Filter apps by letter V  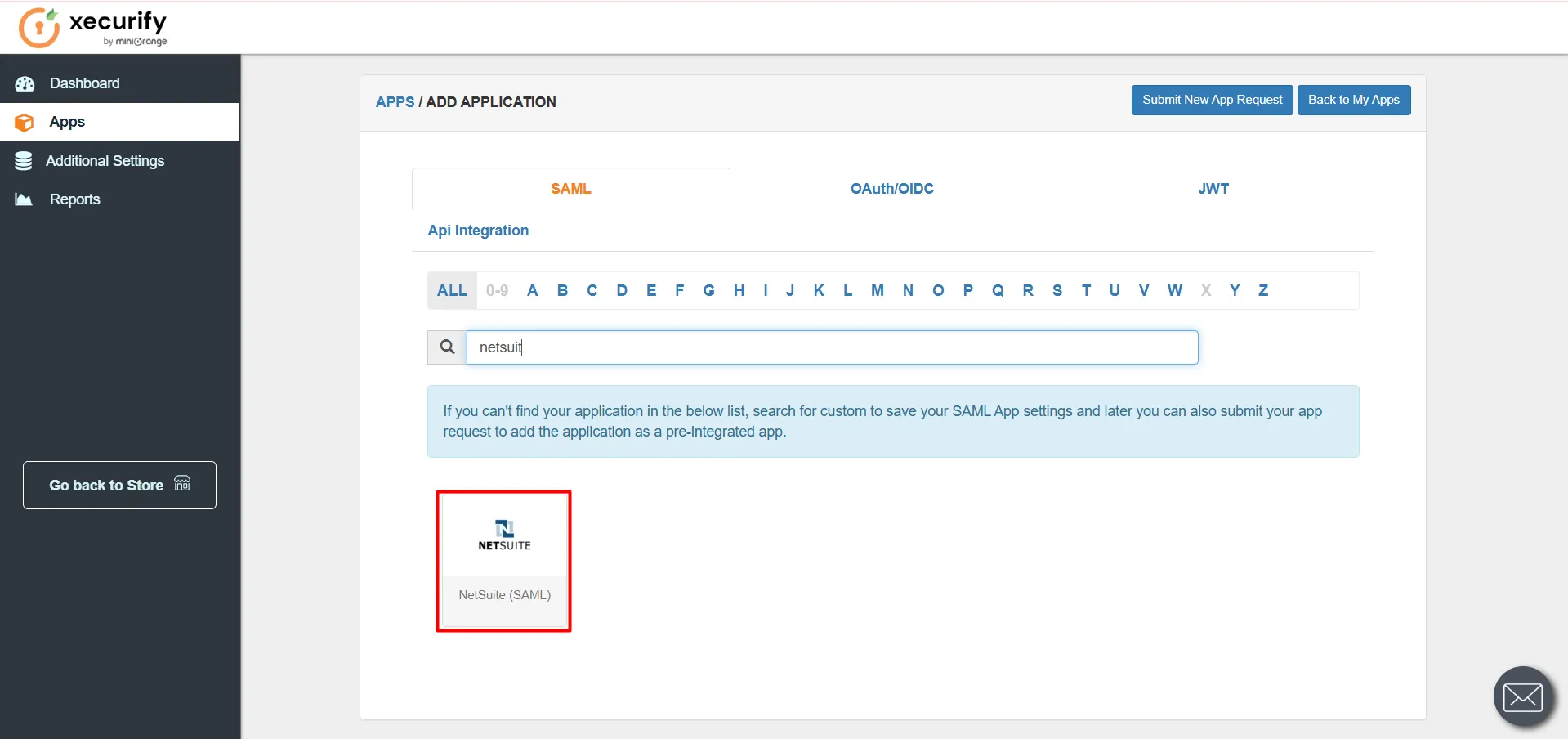[1144, 290]
